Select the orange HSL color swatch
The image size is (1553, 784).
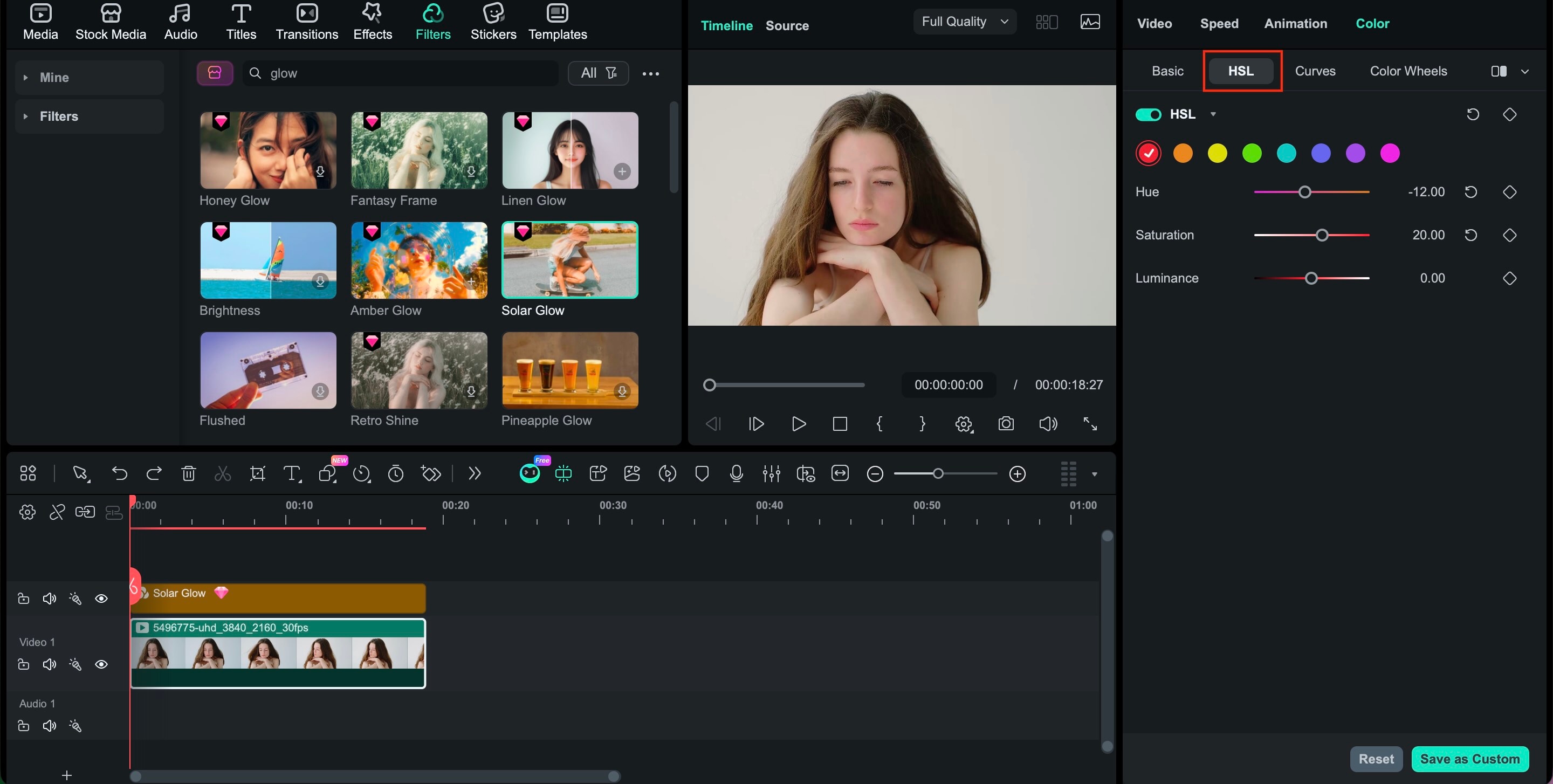tap(1182, 153)
